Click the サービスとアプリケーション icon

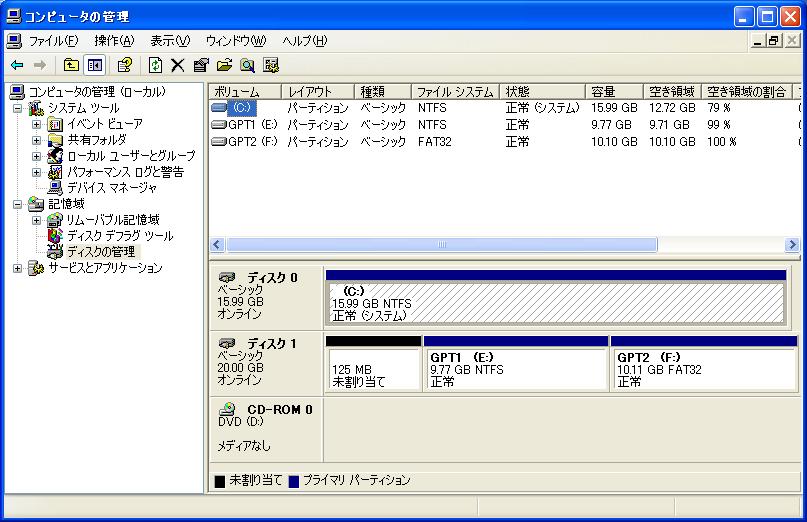(36, 268)
